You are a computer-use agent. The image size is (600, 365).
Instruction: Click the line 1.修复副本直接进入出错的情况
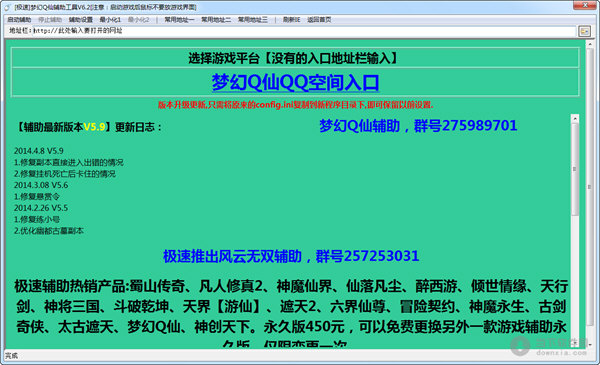[68, 162]
